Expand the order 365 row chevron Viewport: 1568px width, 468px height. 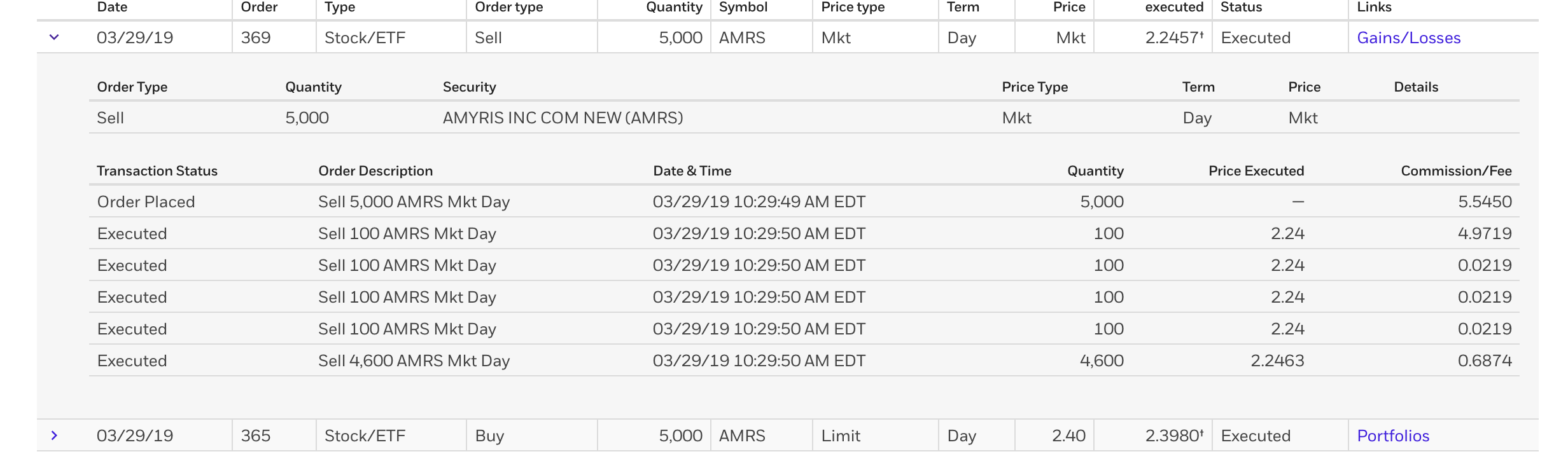(x=54, y=436)
